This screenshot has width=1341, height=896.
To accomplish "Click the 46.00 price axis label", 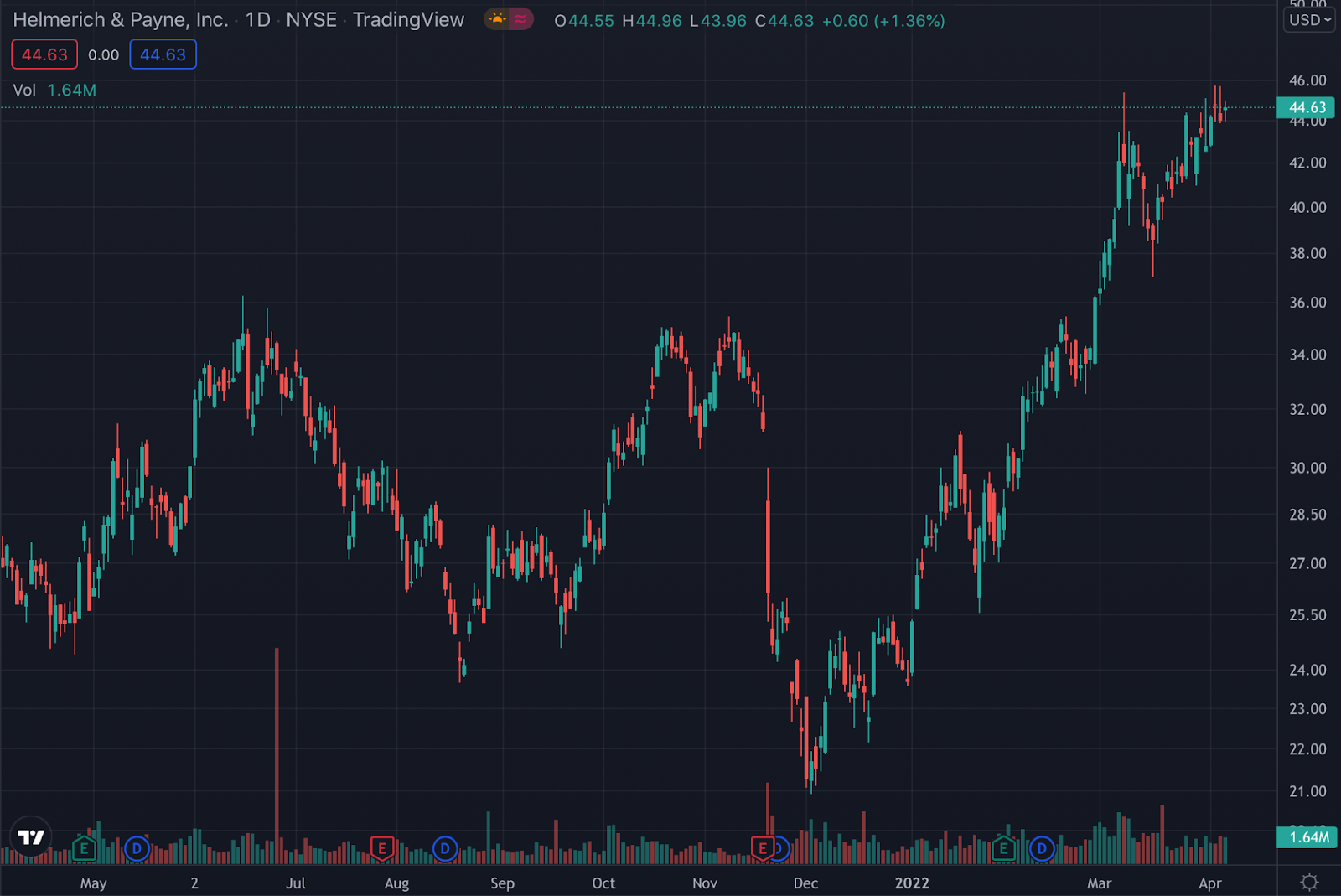I will click(x=1307, y=80).
